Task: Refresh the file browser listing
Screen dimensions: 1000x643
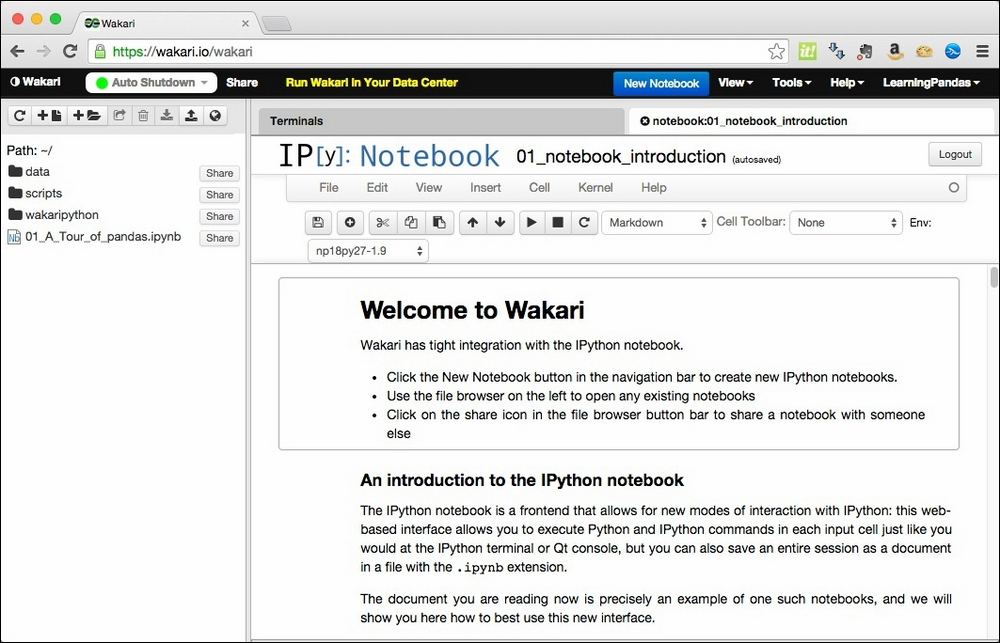Action: coord(20,115)
